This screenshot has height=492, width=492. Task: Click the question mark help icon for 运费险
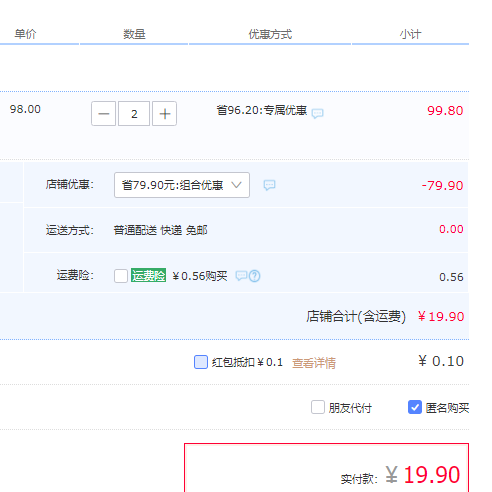tap(255, 276)
